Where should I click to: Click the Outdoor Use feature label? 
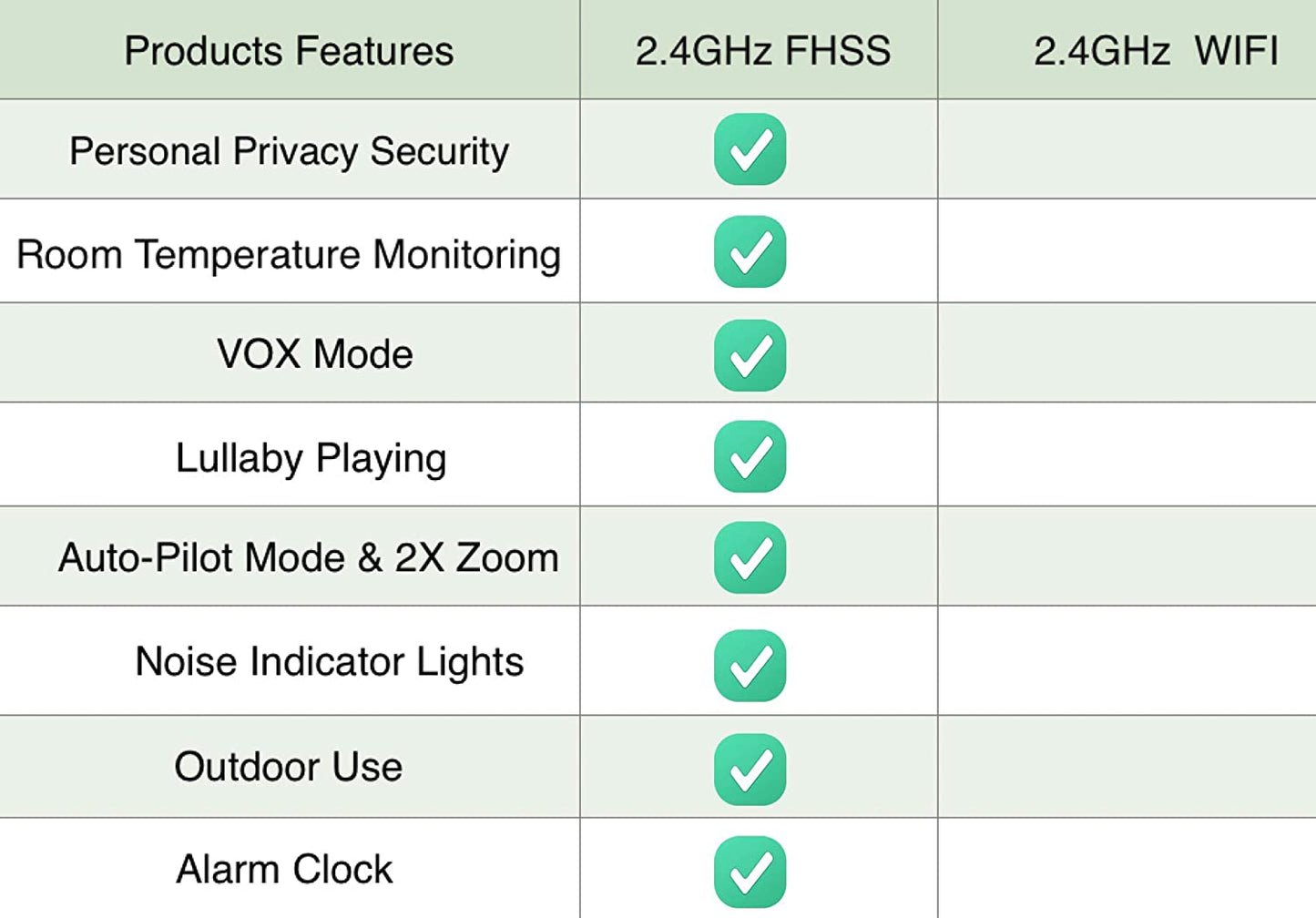click(288, 767)
